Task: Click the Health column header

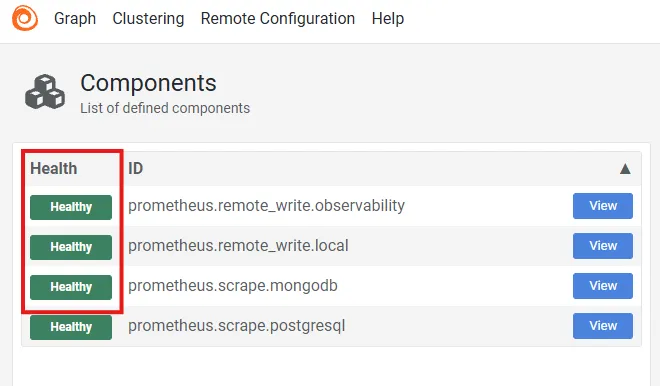Action: coord(54,169)
